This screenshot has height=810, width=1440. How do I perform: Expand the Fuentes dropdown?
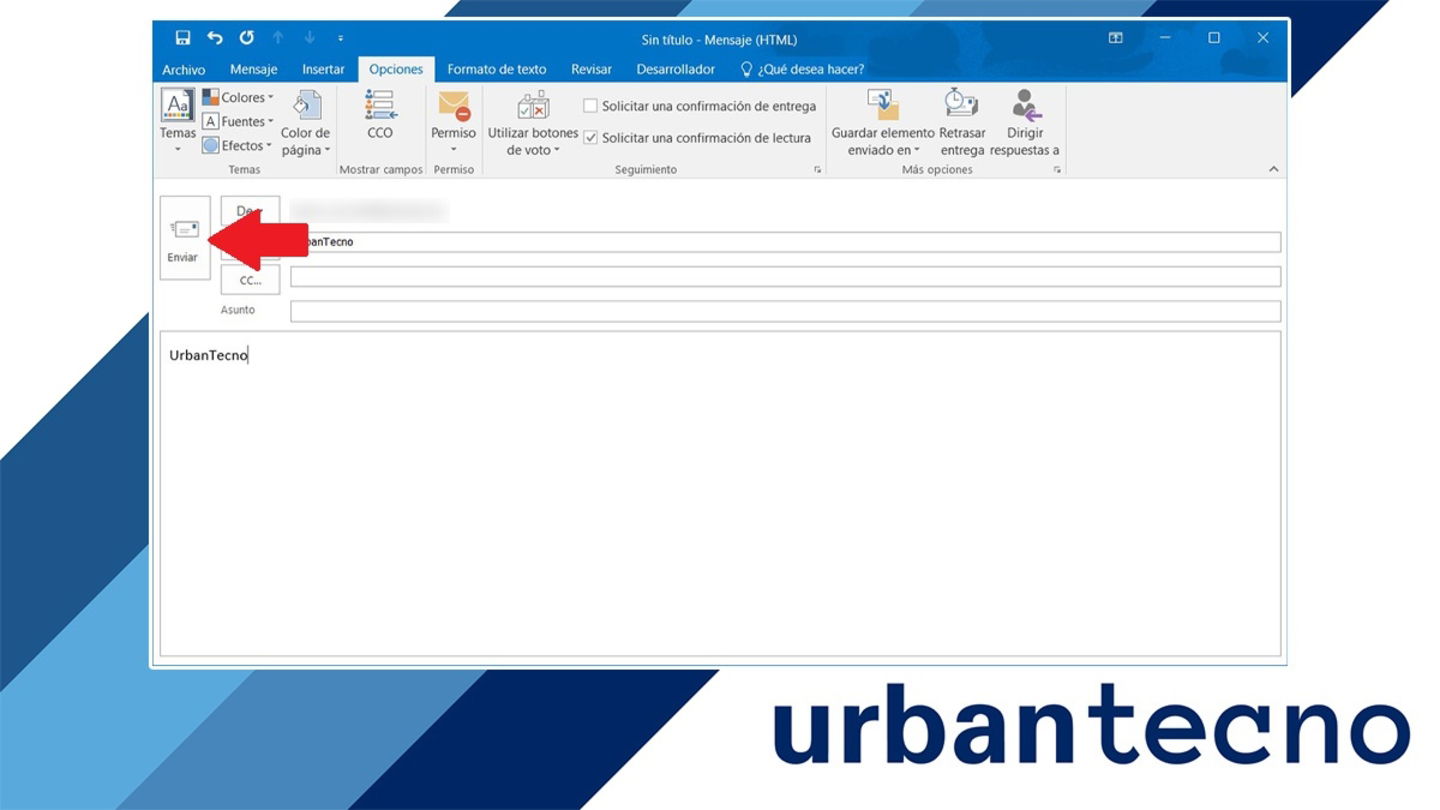(x=238, y=121)
